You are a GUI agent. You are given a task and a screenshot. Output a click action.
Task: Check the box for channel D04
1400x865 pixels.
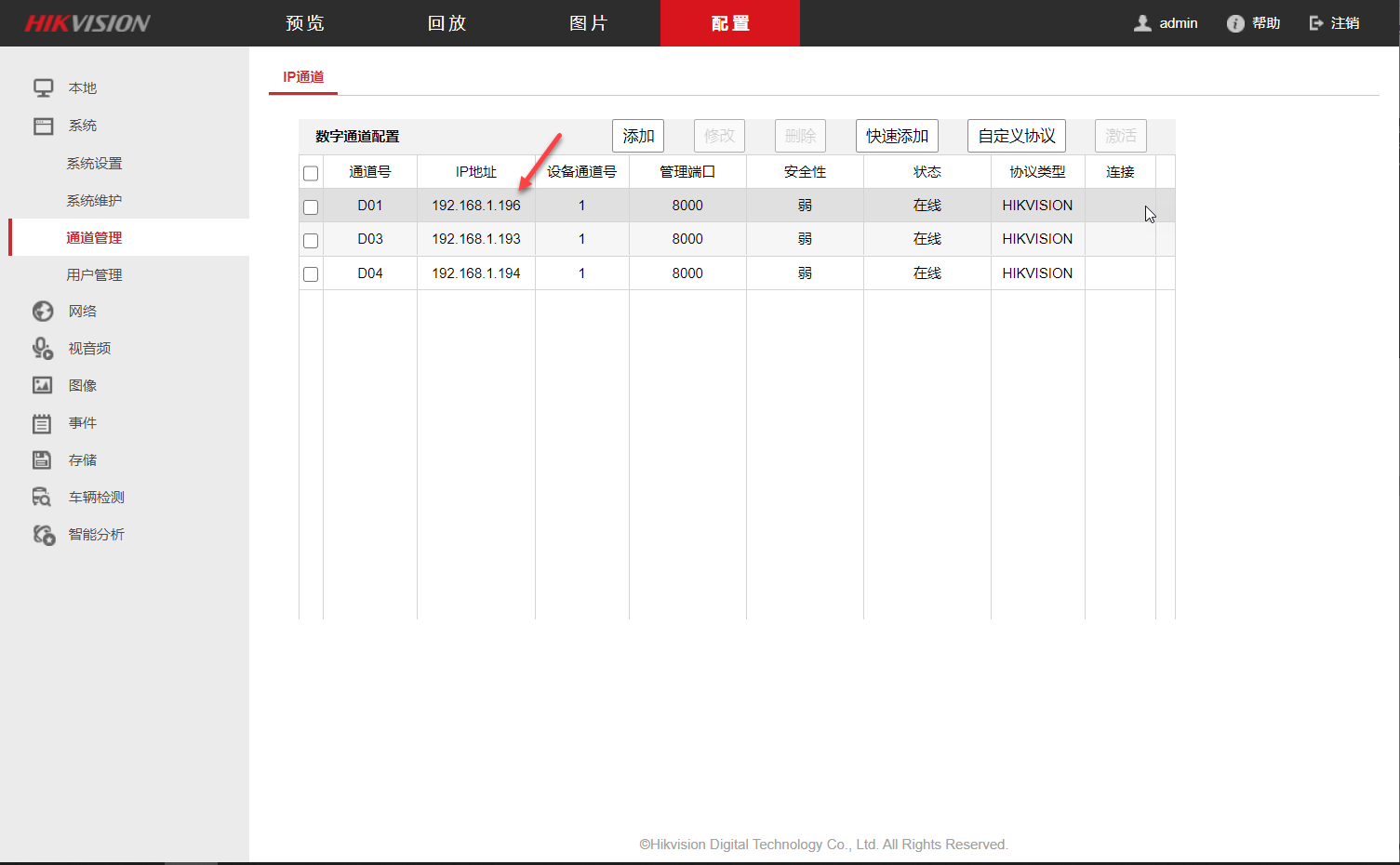click(x=311, y=274)
